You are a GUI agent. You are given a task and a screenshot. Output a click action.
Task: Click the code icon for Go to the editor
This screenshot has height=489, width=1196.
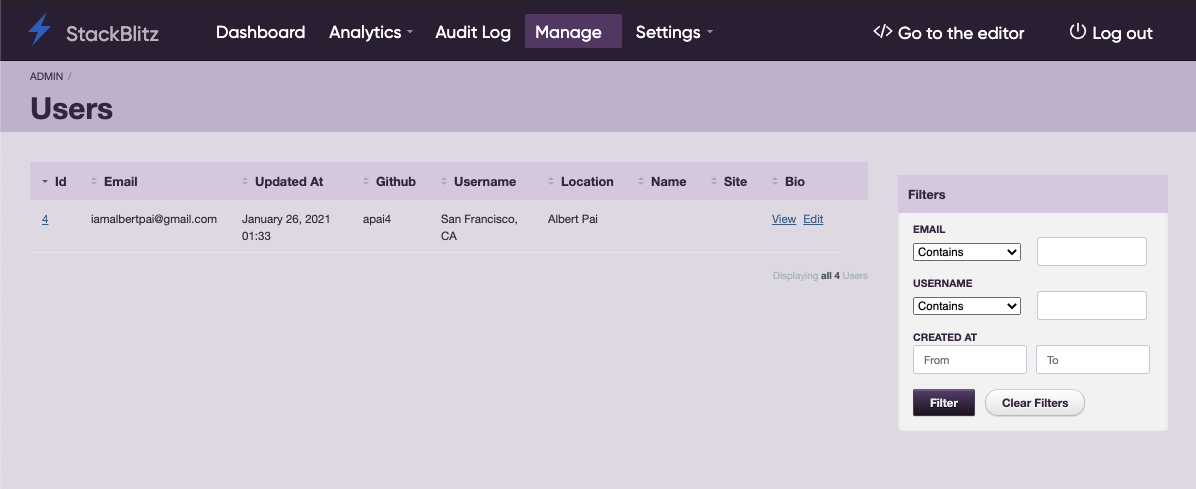point(882,32)
